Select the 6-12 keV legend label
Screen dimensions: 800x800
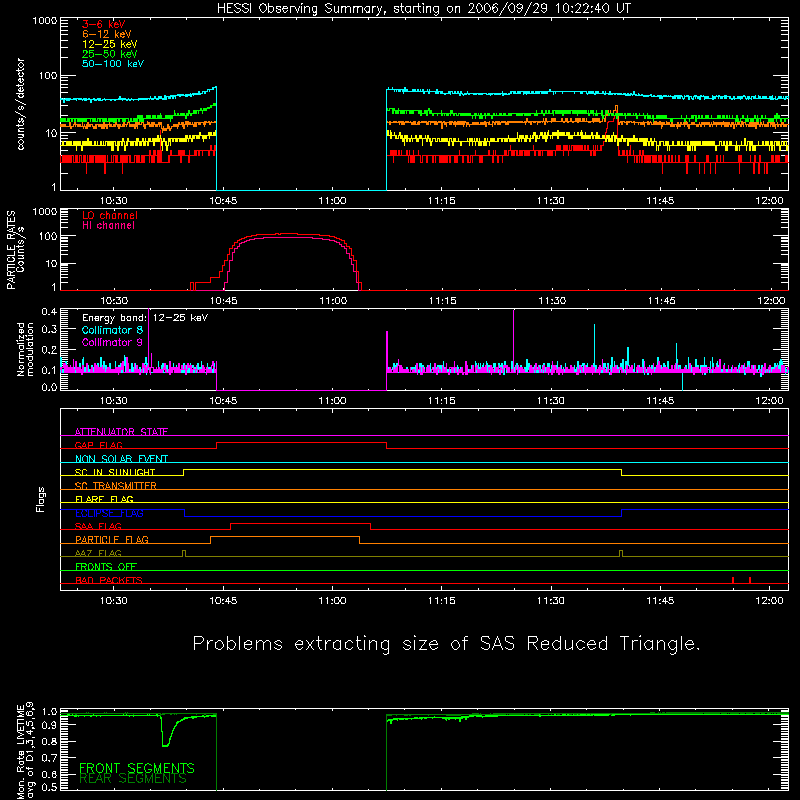[x=107, y=34]
